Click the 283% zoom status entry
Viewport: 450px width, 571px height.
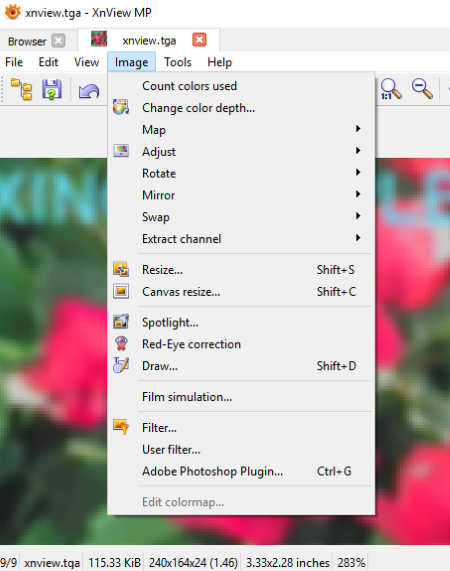351,563
